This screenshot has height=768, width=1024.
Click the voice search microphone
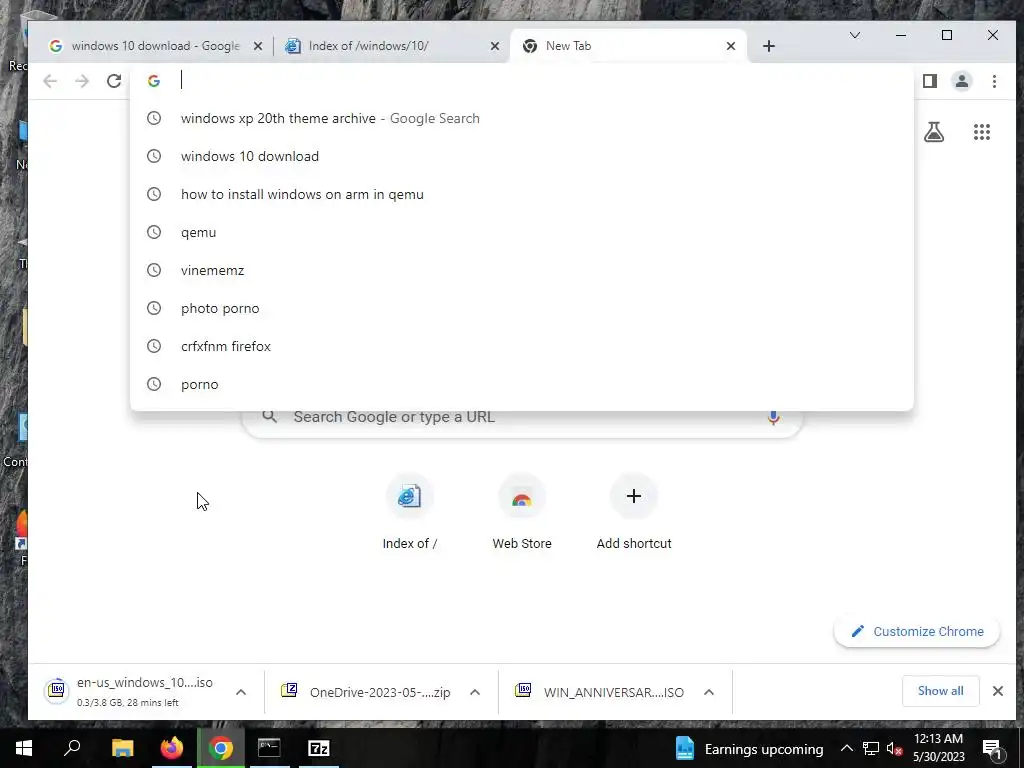point(773,417)
